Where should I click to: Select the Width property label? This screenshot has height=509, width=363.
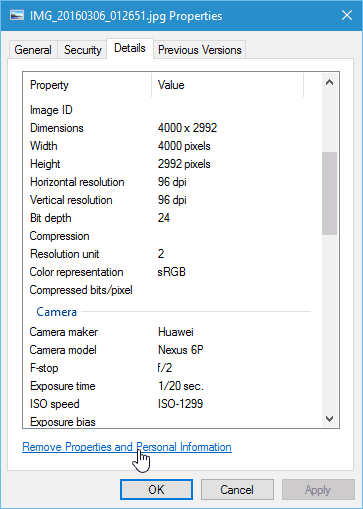pos(44,146)
